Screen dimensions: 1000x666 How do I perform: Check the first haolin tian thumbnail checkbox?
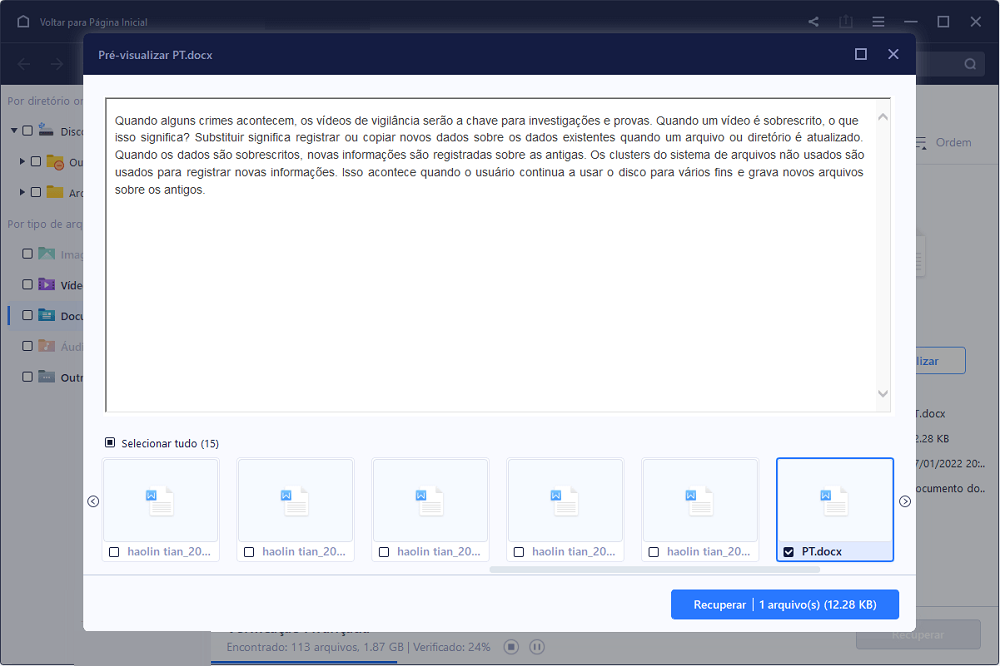tap(114, 552)
